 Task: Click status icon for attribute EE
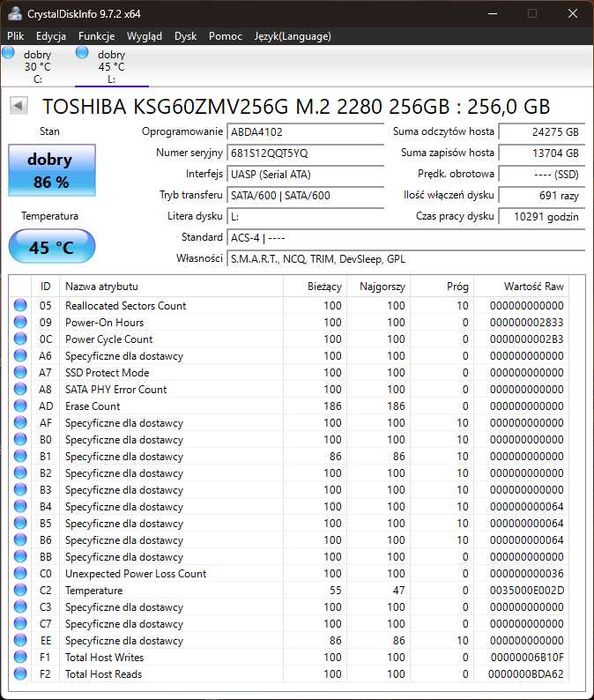click(20, 640)
